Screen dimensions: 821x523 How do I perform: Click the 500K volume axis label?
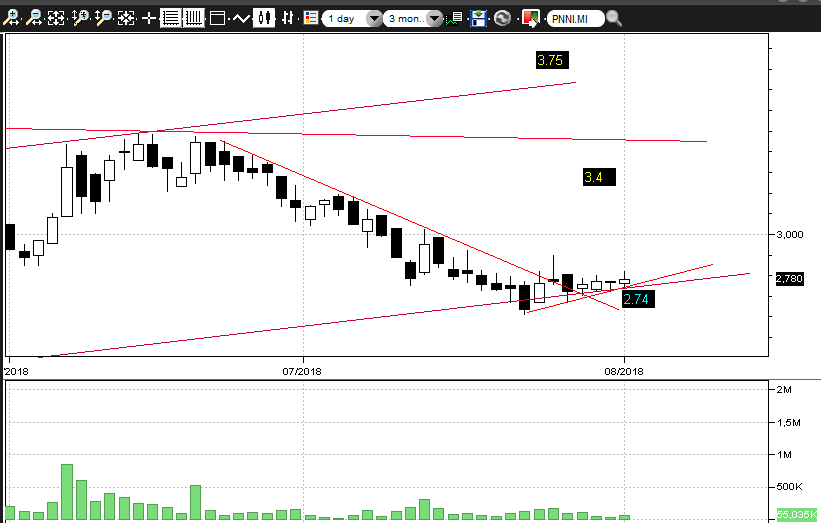[790, 487]
